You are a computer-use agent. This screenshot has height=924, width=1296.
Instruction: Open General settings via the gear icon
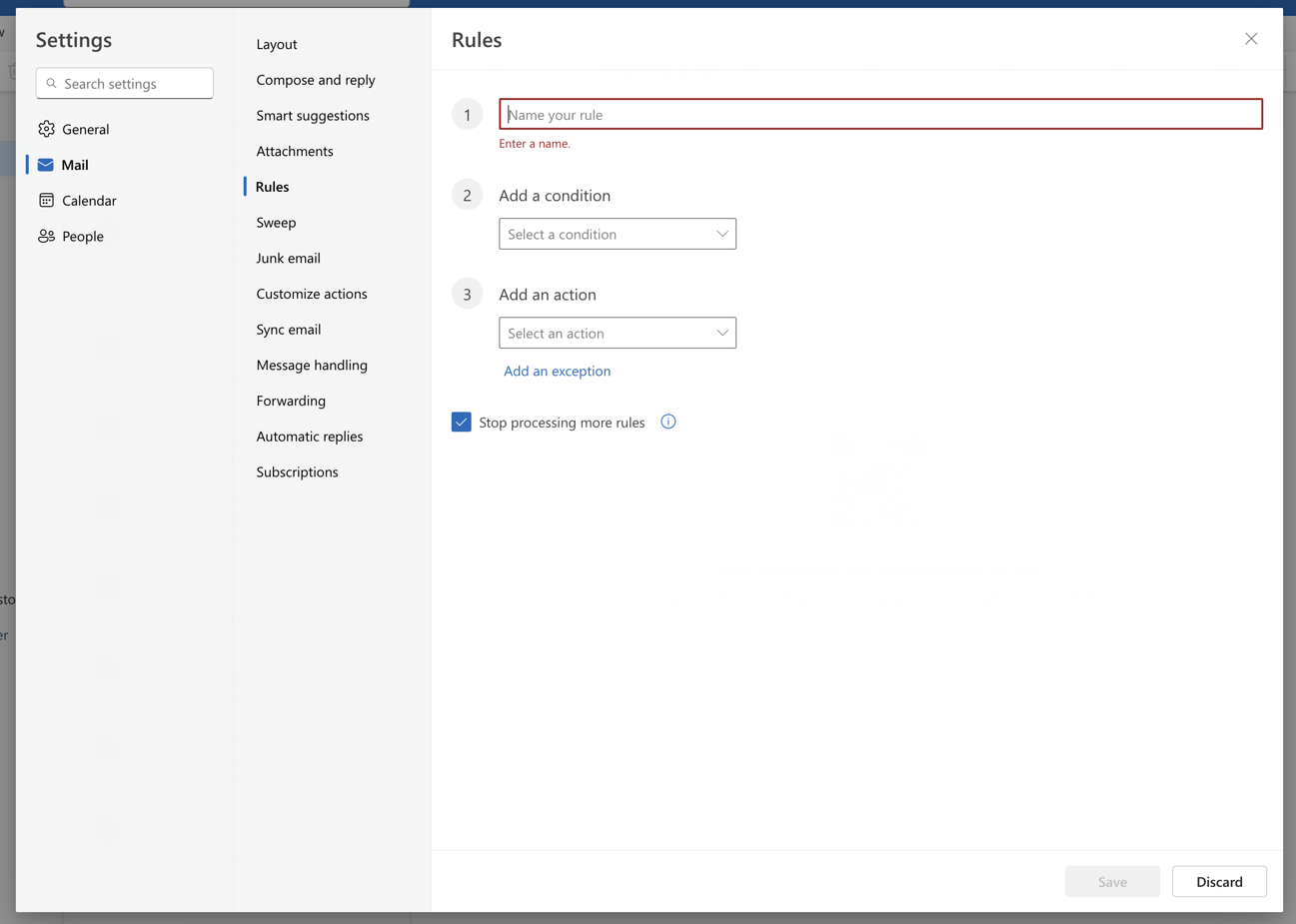[46, 129]
